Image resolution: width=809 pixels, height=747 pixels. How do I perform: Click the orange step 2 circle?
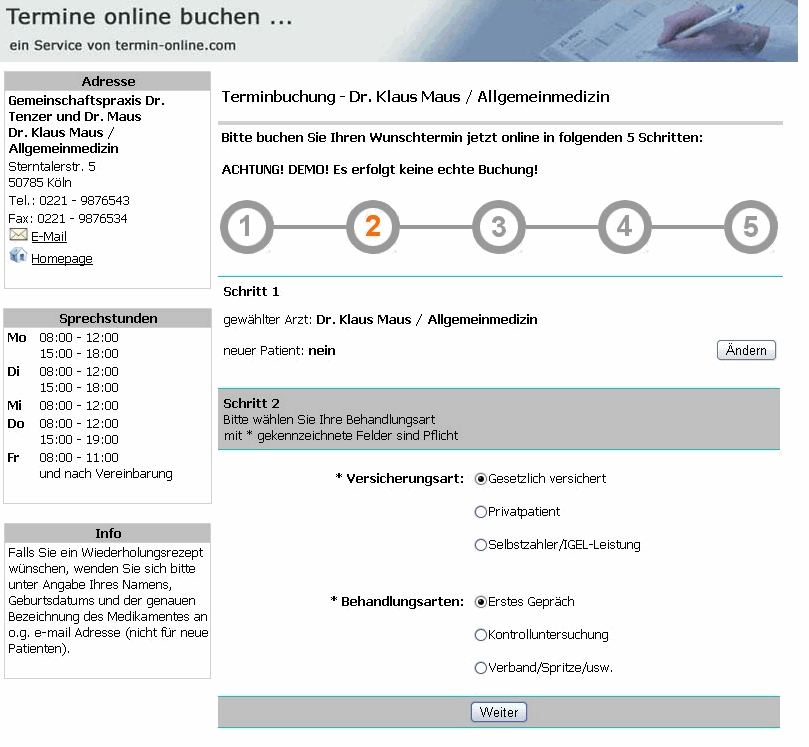[372, 227]
